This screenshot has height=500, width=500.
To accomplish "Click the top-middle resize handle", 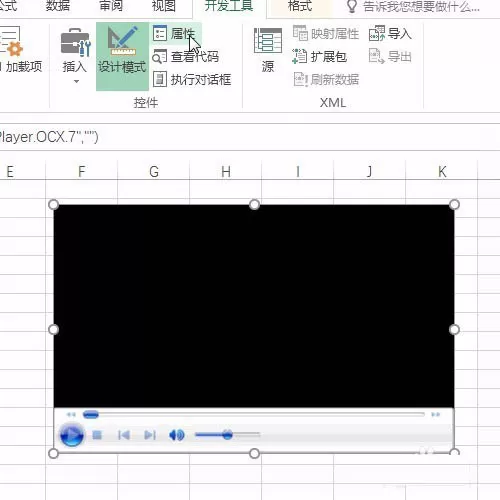I will [254, 204].
